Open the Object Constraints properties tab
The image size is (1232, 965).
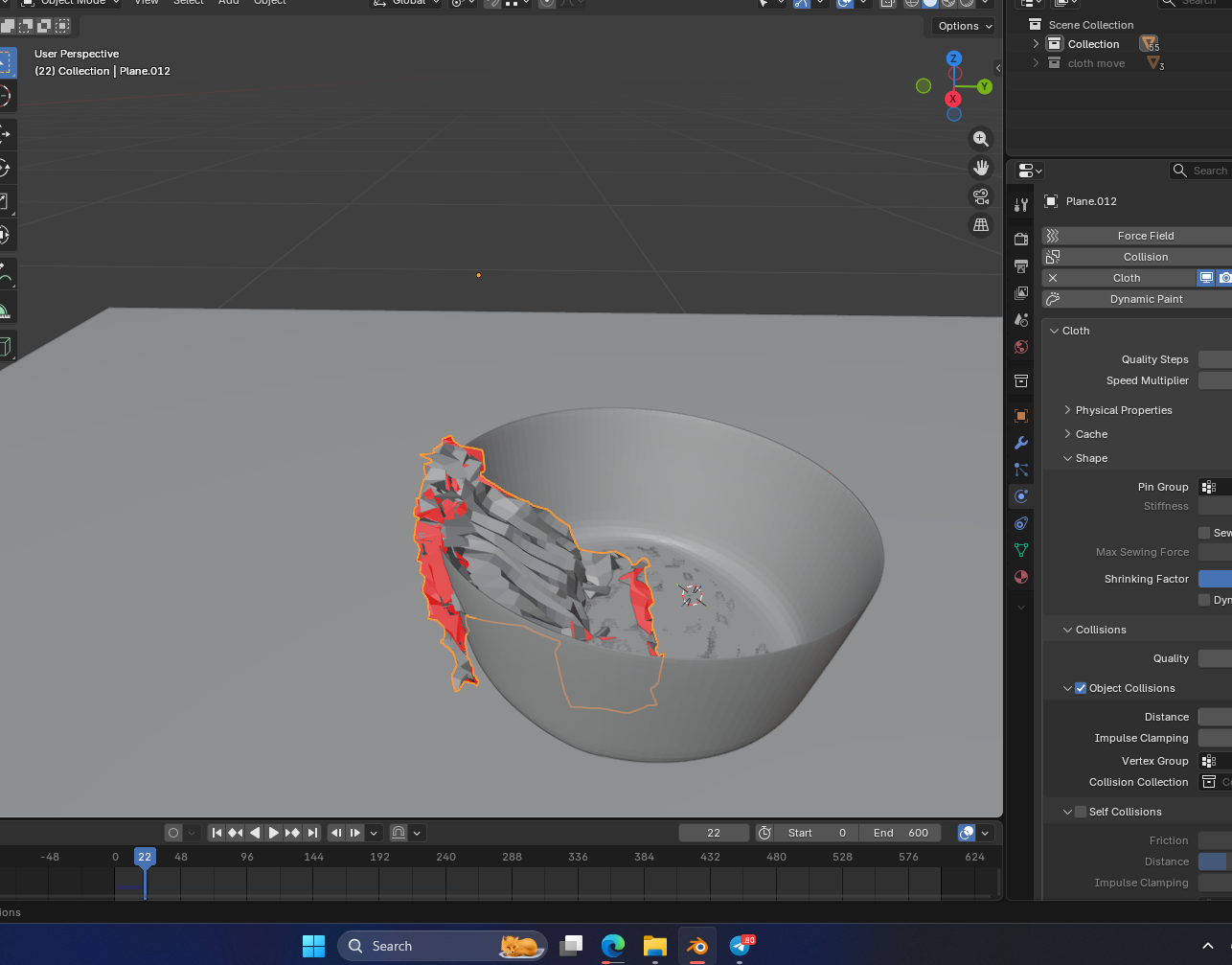coord(1021,523)
